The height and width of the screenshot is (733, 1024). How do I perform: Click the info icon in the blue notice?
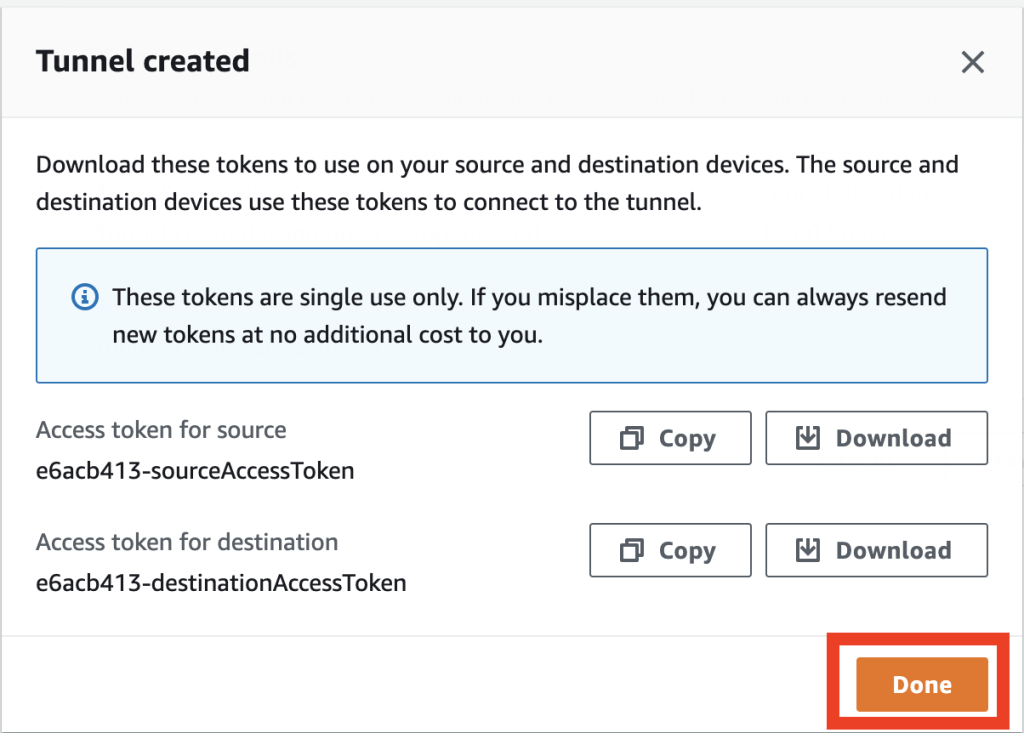[85, 297]
